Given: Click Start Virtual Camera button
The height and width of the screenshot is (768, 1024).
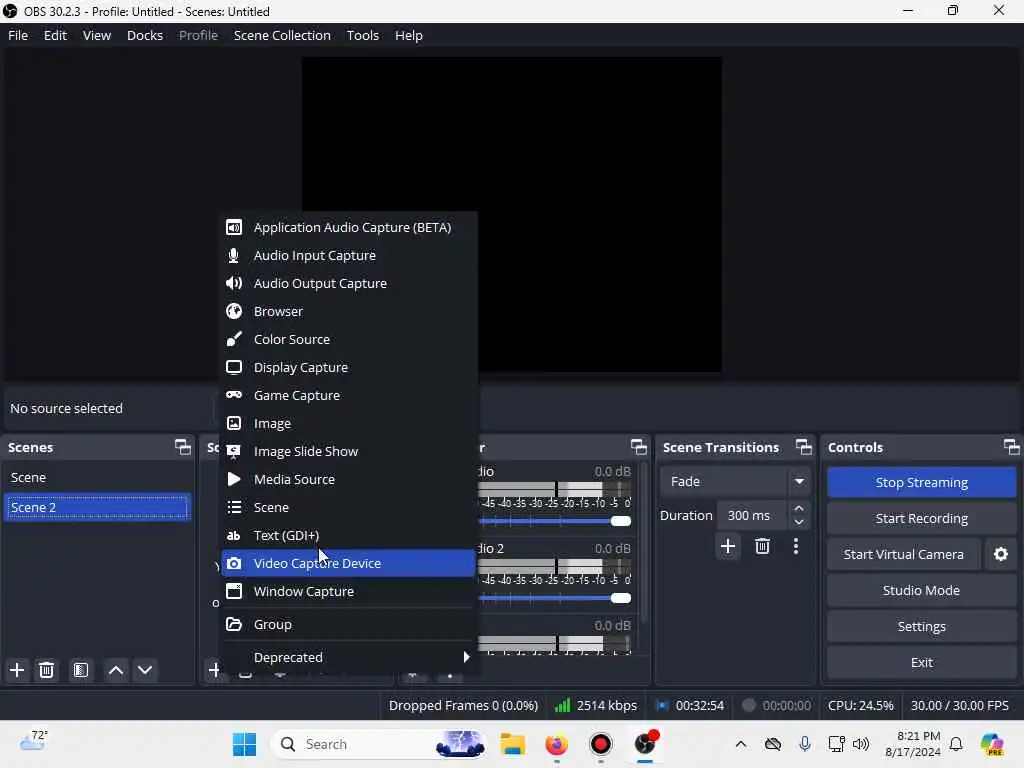Looking at the screenshot, I should 903,554.
